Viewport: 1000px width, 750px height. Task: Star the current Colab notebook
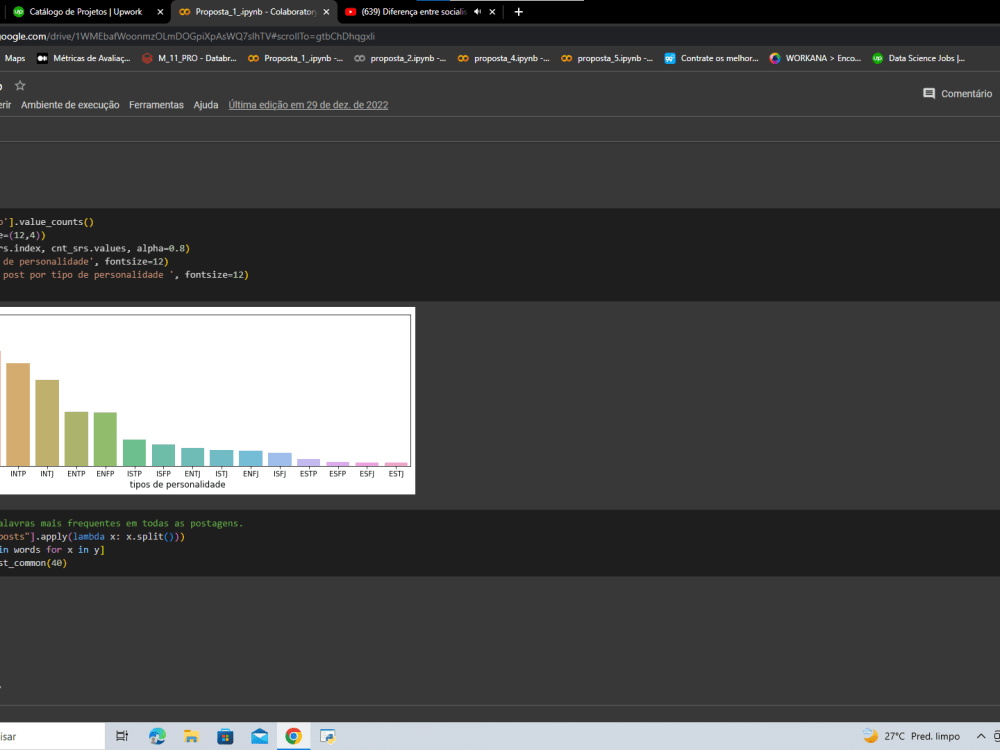[19, 85]
